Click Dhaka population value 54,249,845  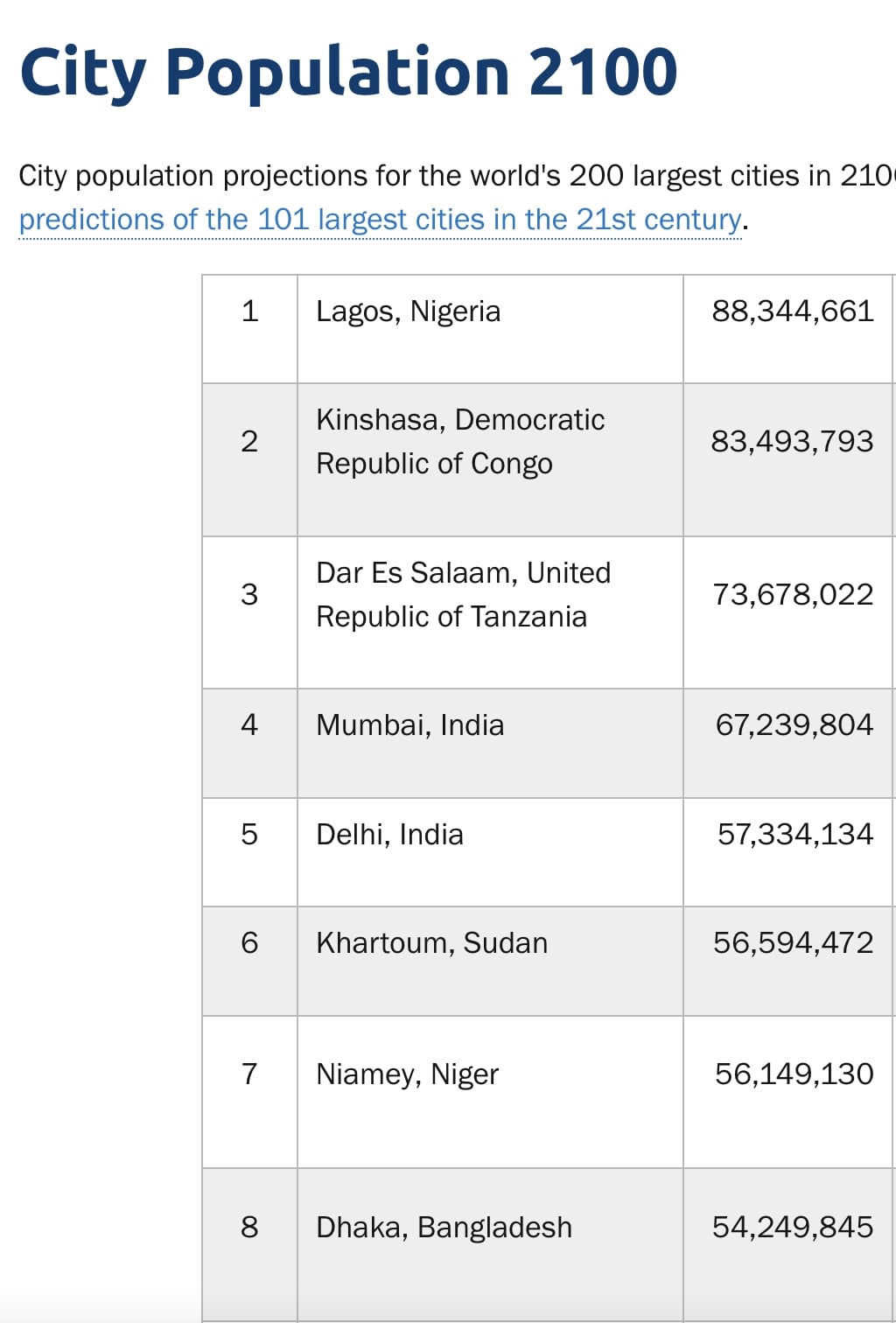[x=792, y=1228]
